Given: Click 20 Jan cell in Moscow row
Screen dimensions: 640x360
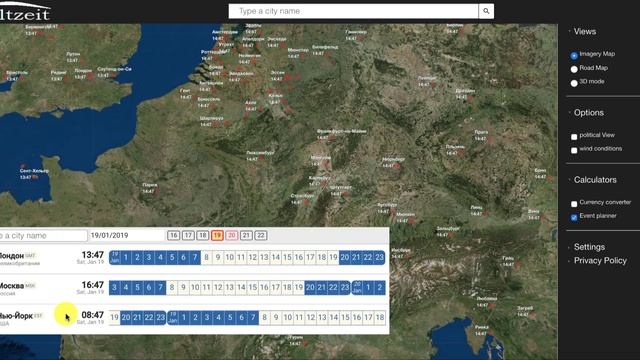Looking at the screenshot, I should click(357, 287).
